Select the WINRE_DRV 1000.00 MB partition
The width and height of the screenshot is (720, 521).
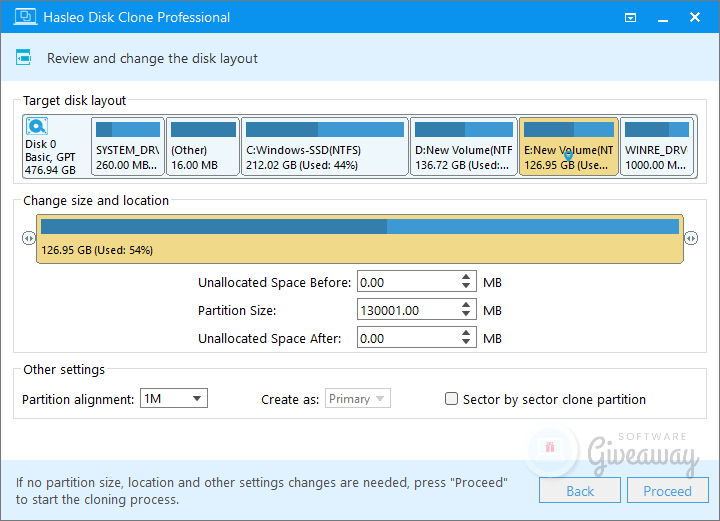657,146
